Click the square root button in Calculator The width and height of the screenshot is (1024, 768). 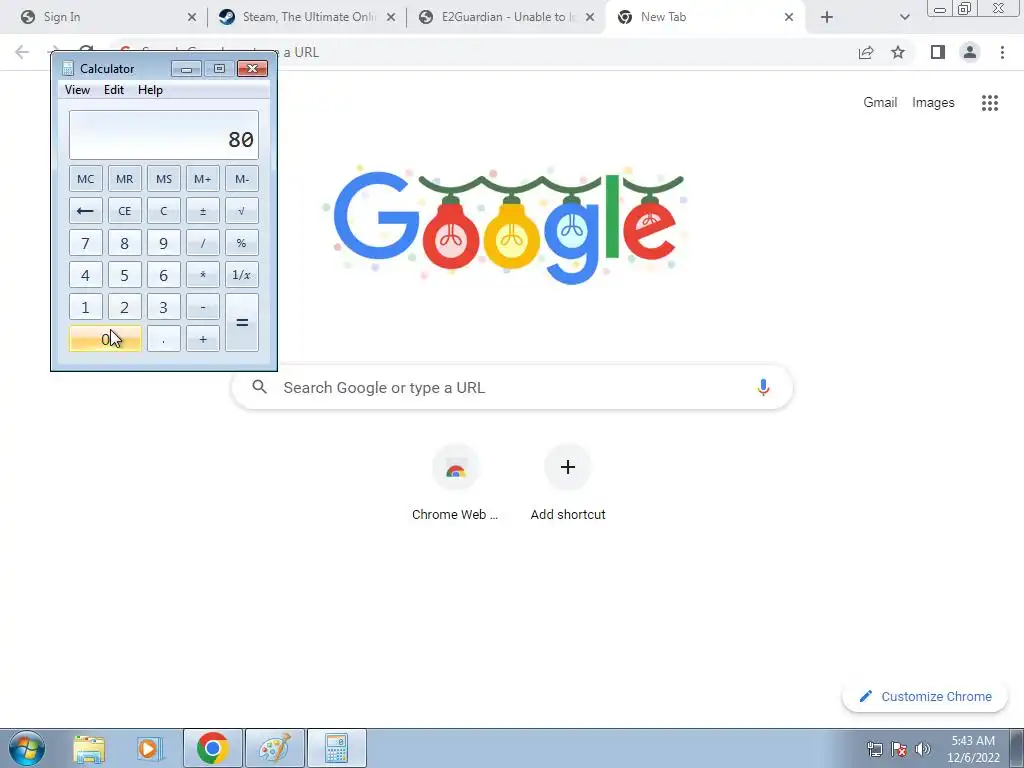[242, 211]
